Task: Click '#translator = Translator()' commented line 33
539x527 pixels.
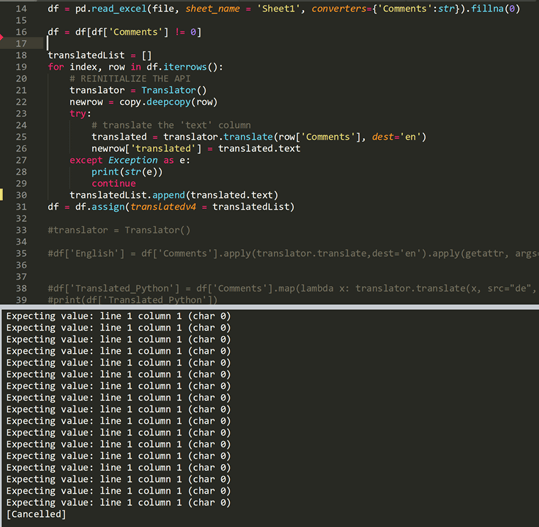Action: [119, 230]
